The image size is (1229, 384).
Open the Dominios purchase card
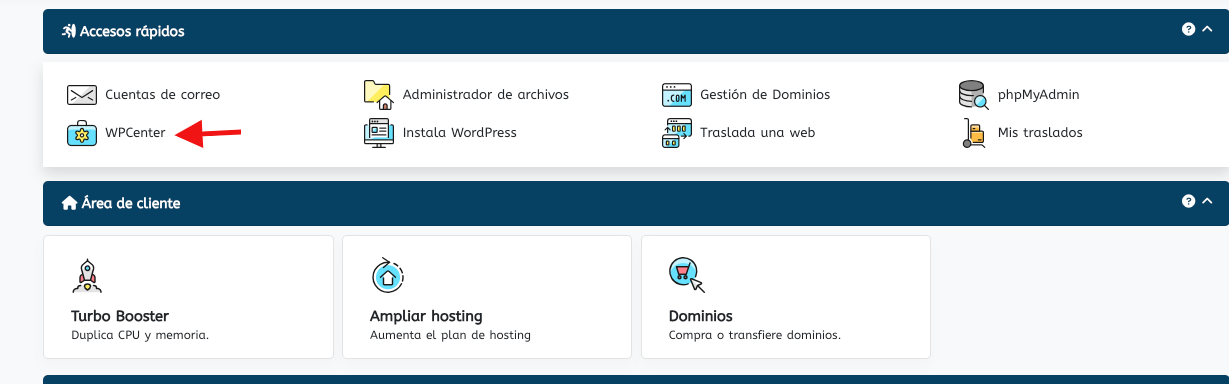point(786,297)
